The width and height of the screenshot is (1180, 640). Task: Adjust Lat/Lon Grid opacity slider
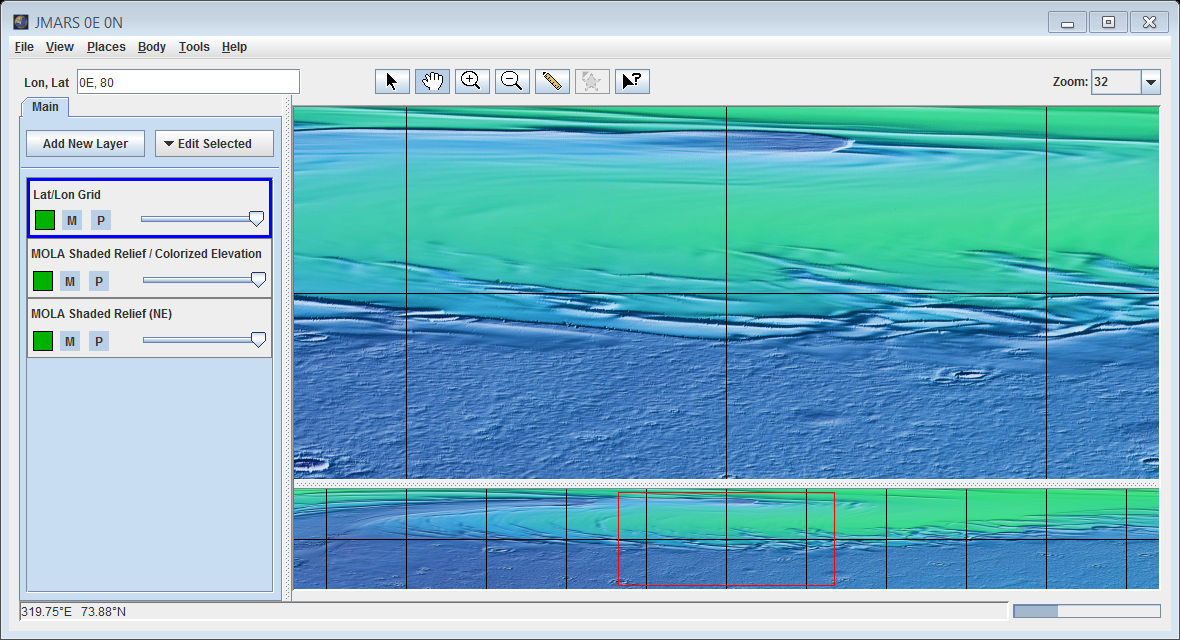click(202, 219)
